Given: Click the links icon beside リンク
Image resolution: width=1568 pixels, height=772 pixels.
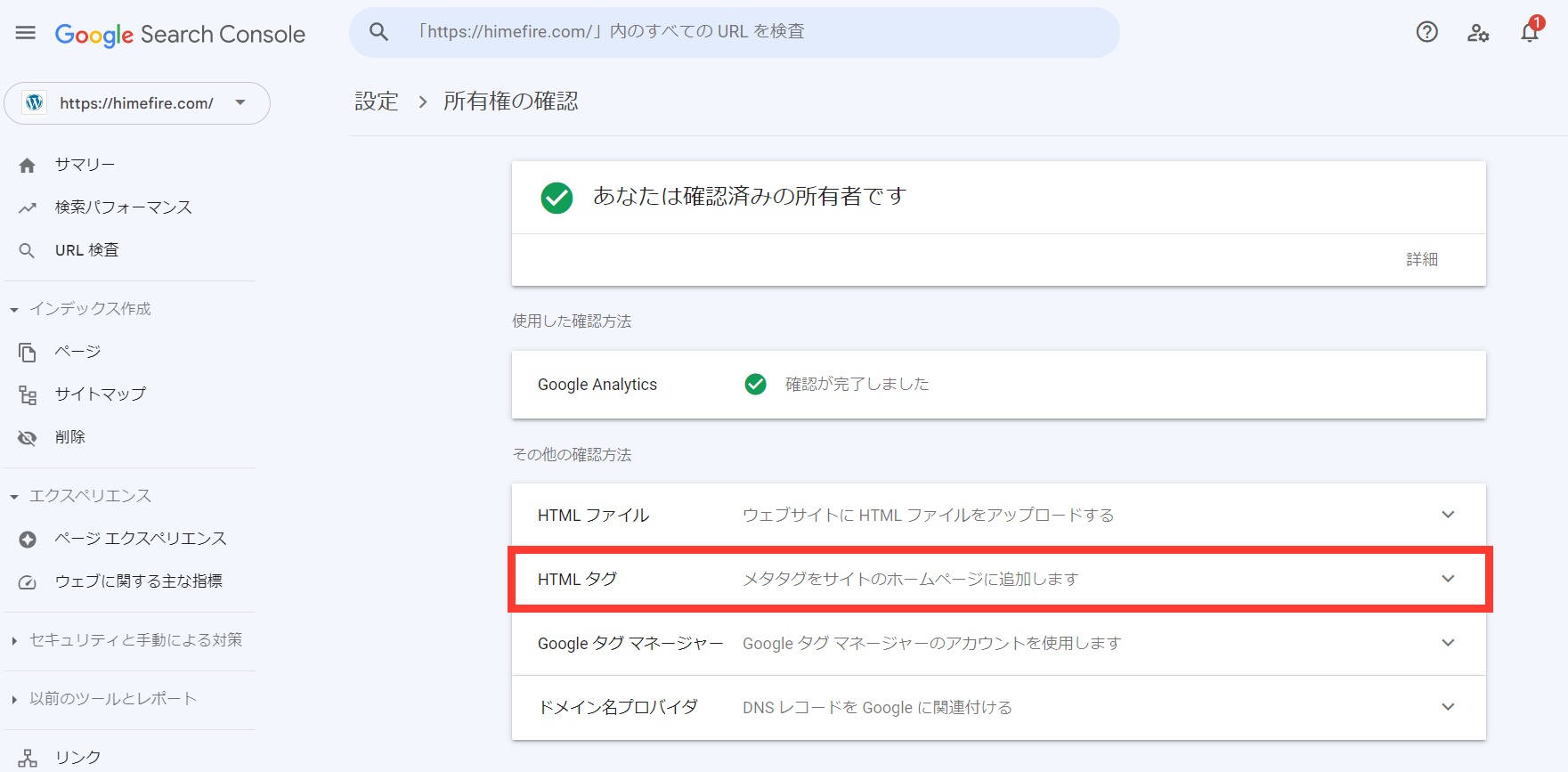Looking at the screenshot, I should point(28,758).
